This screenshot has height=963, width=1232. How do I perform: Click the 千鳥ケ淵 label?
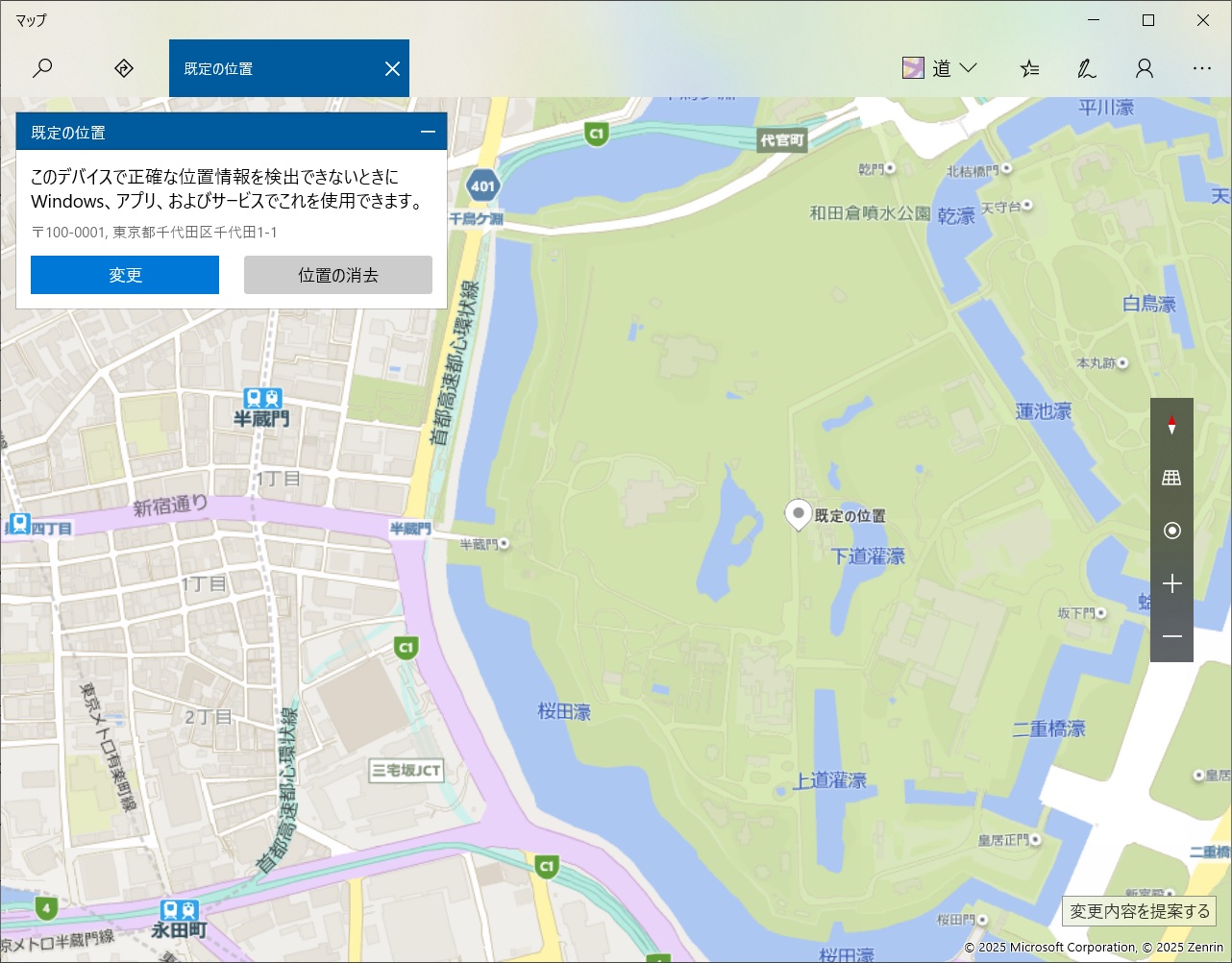476,219
